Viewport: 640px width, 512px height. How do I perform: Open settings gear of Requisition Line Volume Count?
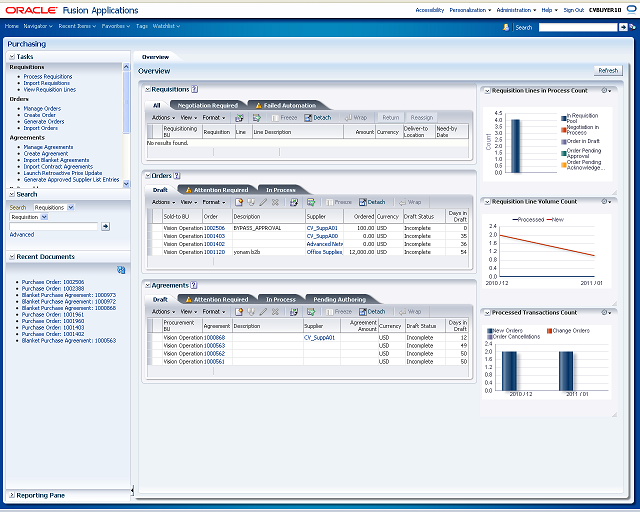pyautogui.click(x=606, y=201)
